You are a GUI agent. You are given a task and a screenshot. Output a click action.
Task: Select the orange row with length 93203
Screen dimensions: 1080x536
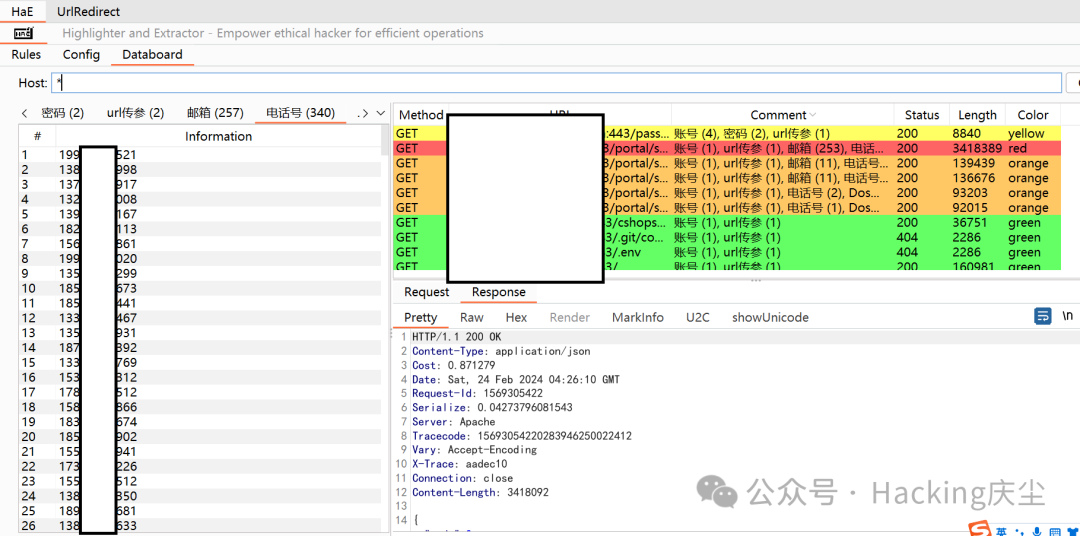(727, 193)
